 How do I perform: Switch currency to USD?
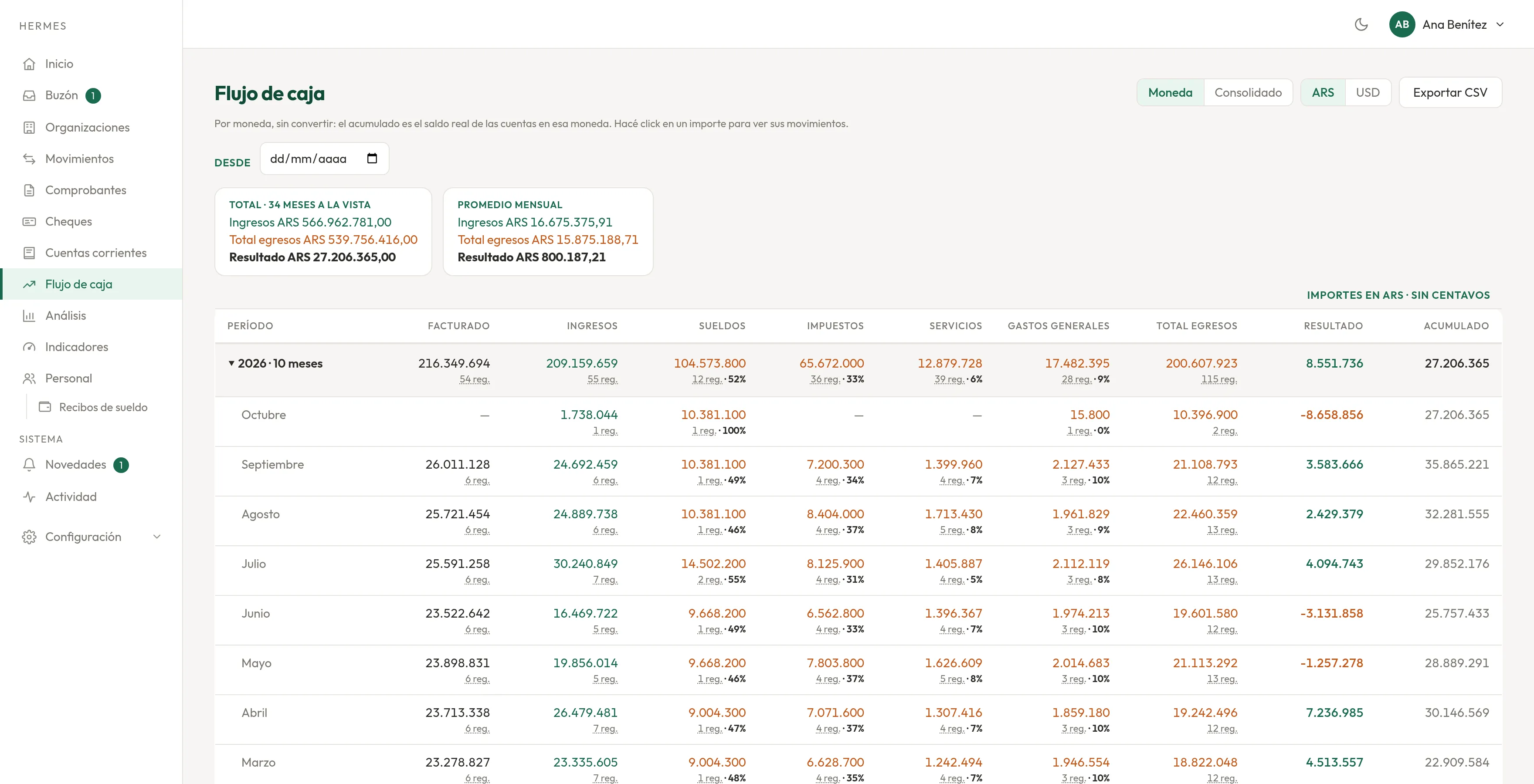1368,92
